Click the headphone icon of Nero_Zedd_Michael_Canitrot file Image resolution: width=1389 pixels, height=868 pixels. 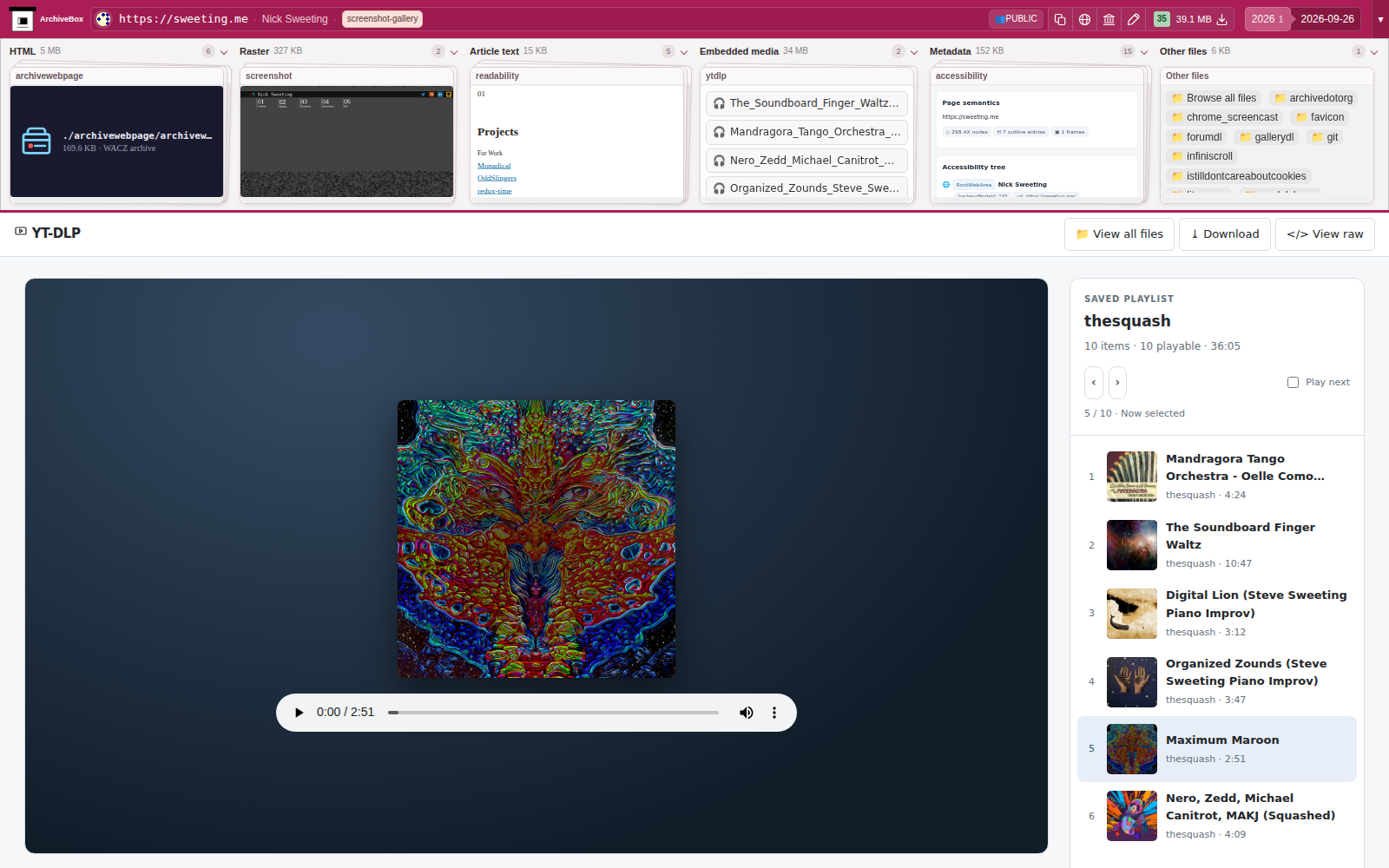pos(719,161)
